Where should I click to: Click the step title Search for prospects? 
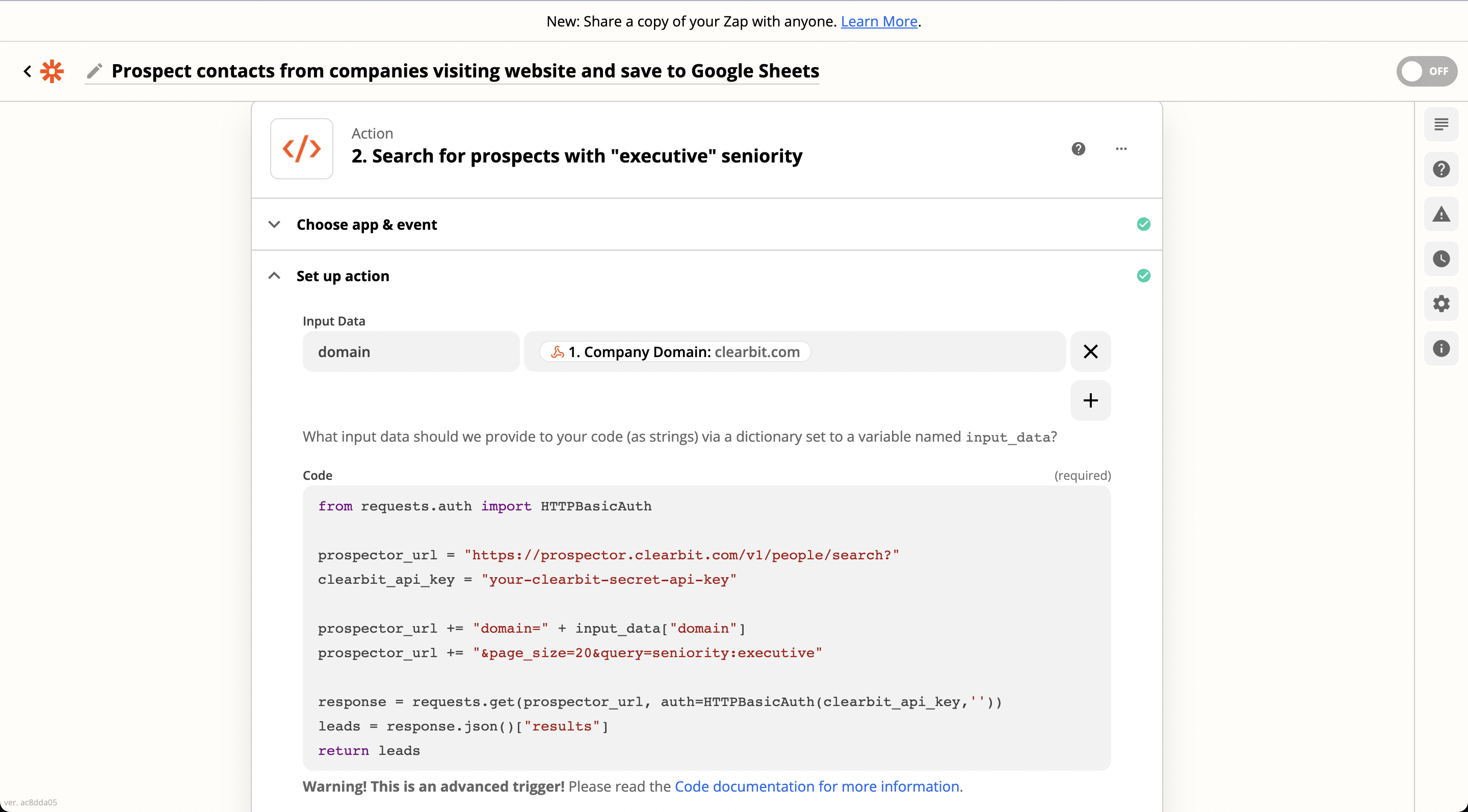click(576, 155)
